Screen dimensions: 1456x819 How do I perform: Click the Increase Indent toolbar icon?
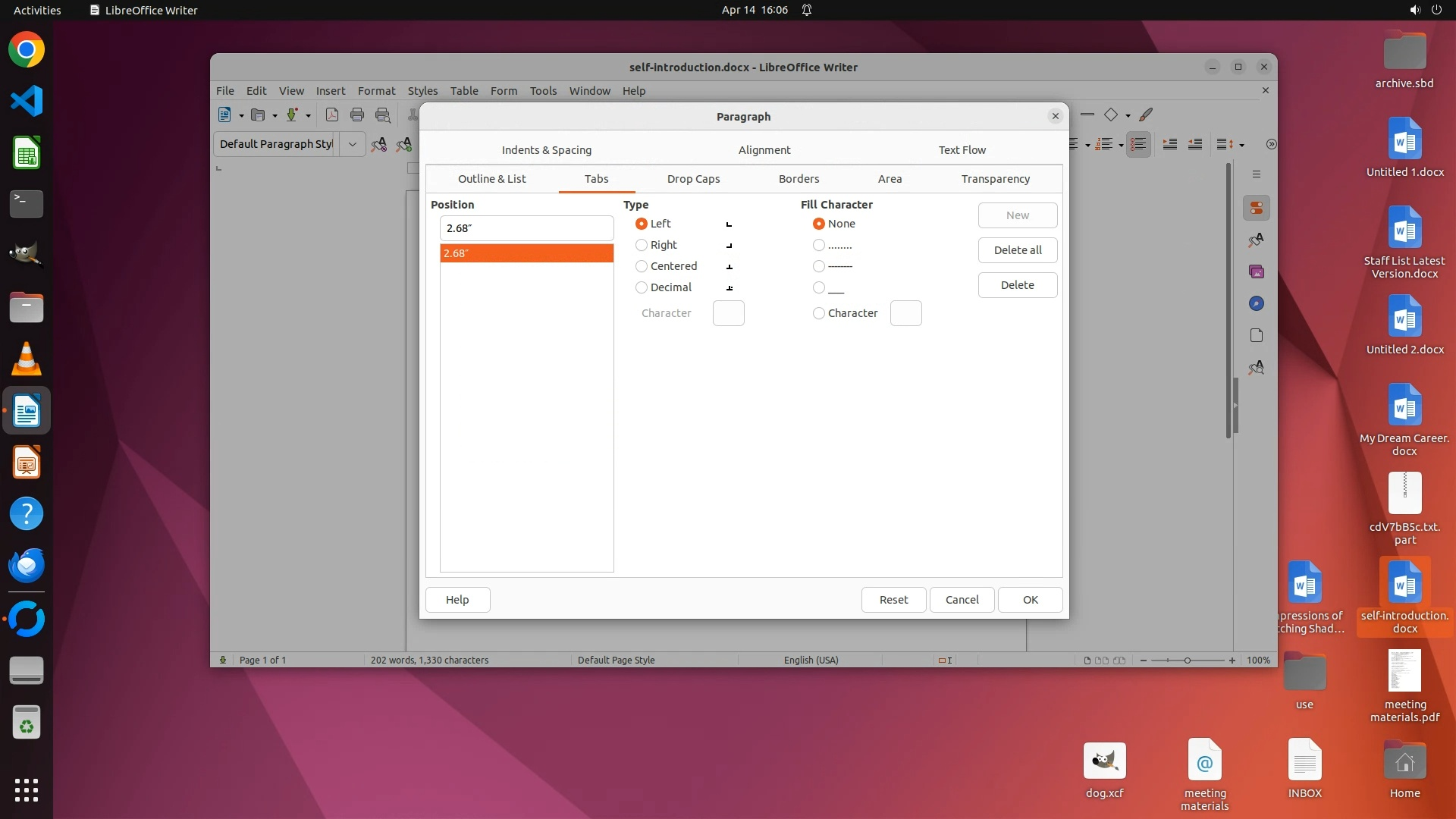[1170, 144]
